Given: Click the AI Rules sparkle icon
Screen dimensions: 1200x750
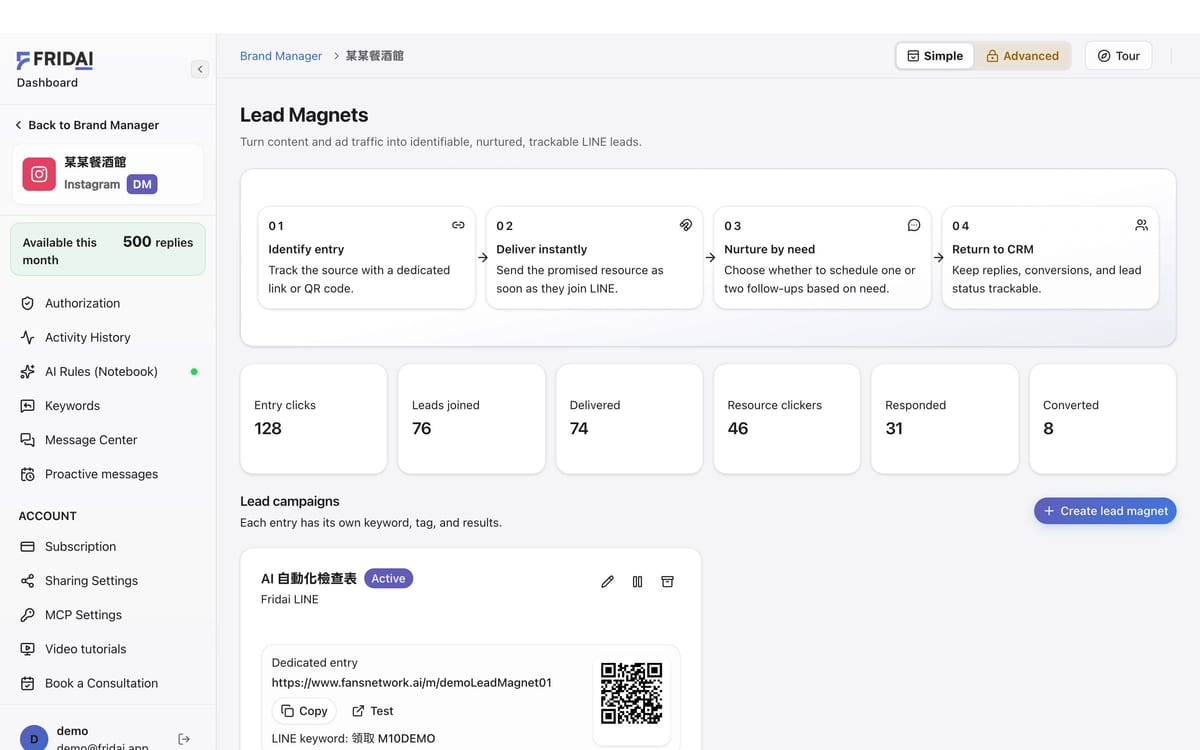Looking at the screenshot, I should click(x=27, y=371).
